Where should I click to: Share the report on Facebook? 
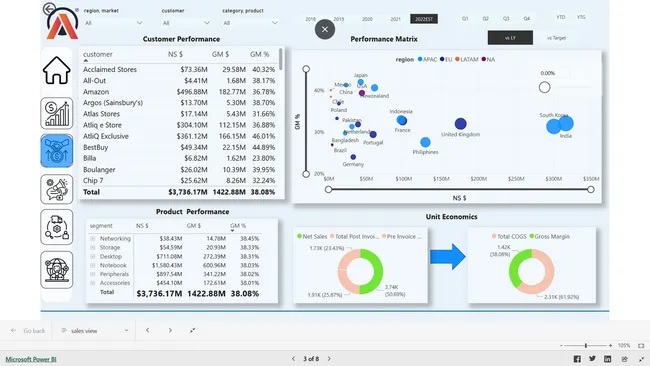click(577, 359)
